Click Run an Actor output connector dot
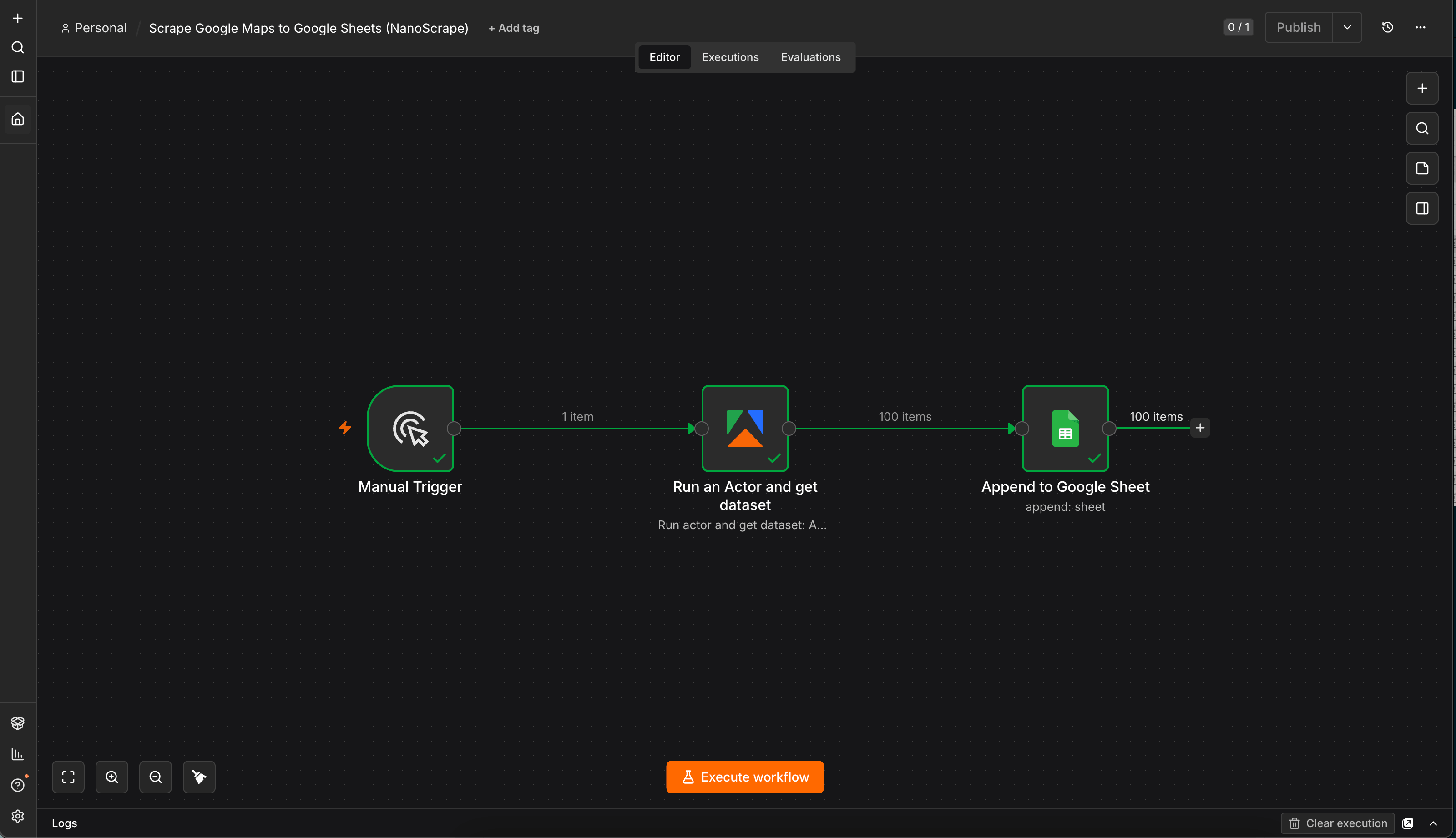This screenshot has height=838, width=1456. click(789, 428)
